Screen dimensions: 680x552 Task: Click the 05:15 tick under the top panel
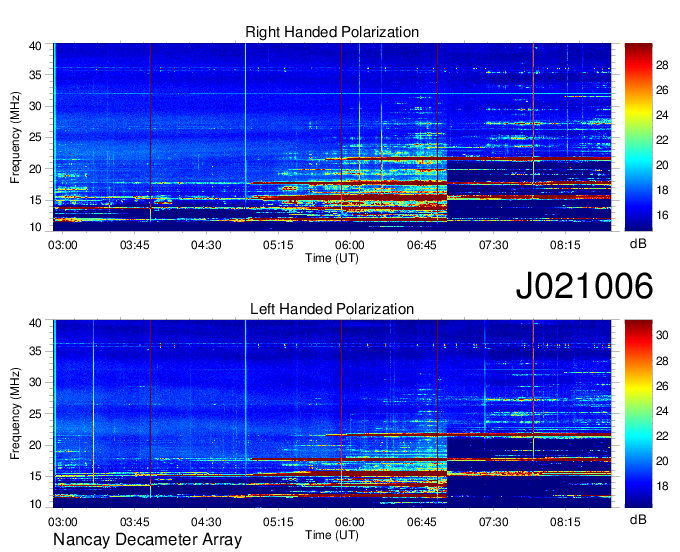coord(278,245)
